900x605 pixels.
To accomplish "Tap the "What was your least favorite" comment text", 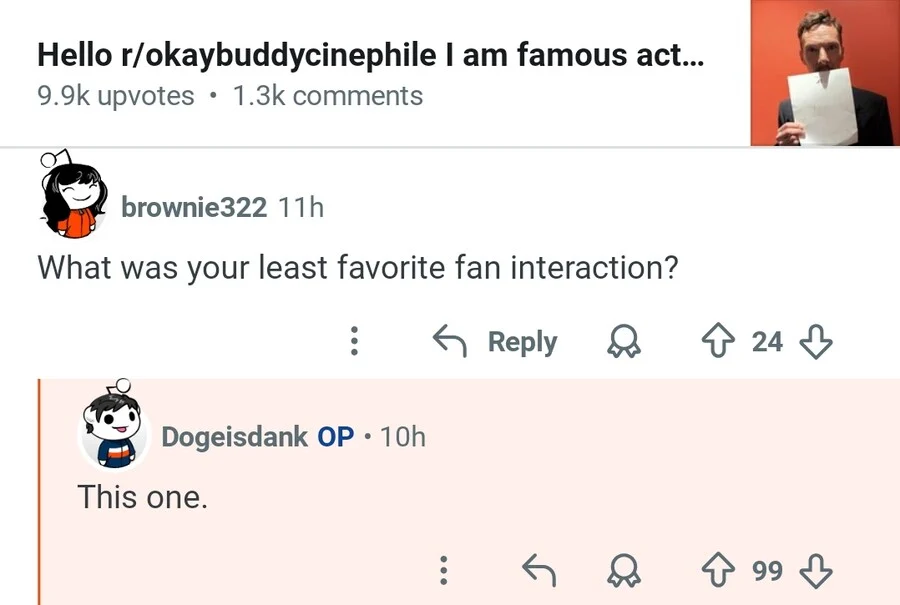I will click(x=351, y=268).
